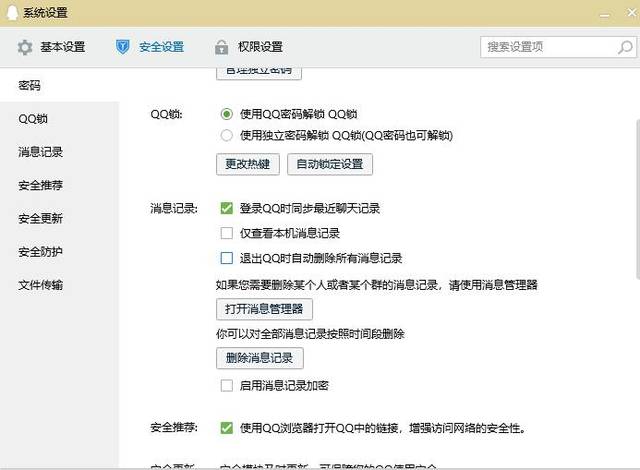Minimize the 系统设置 window
Image resolution: width=640 pixels, height=470 pixels.
(x=604, y=15)
